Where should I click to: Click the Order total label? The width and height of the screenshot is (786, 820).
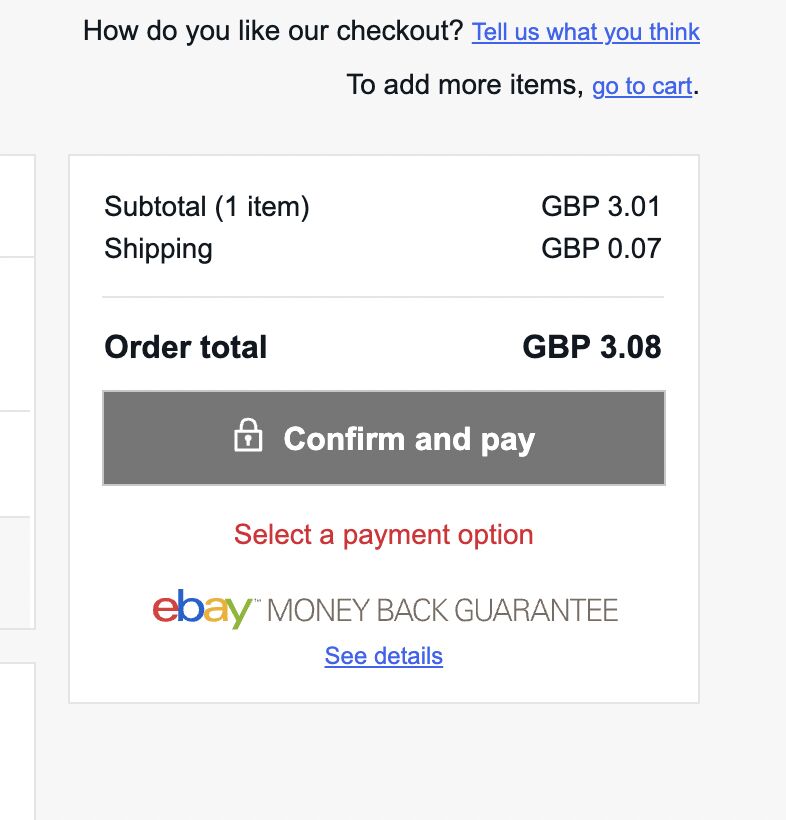pos(185,348)
